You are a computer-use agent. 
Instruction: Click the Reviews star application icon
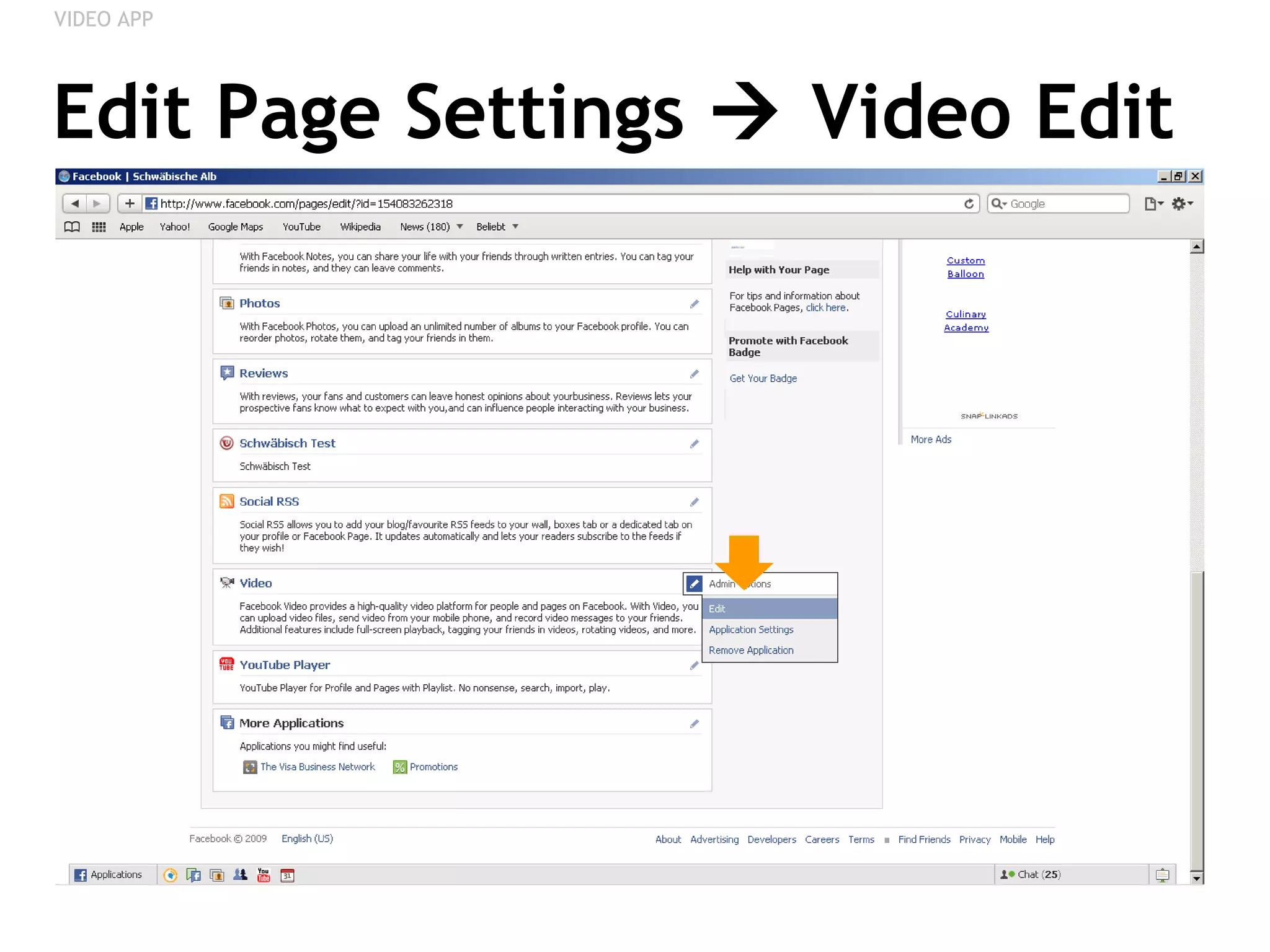[227, 373]
